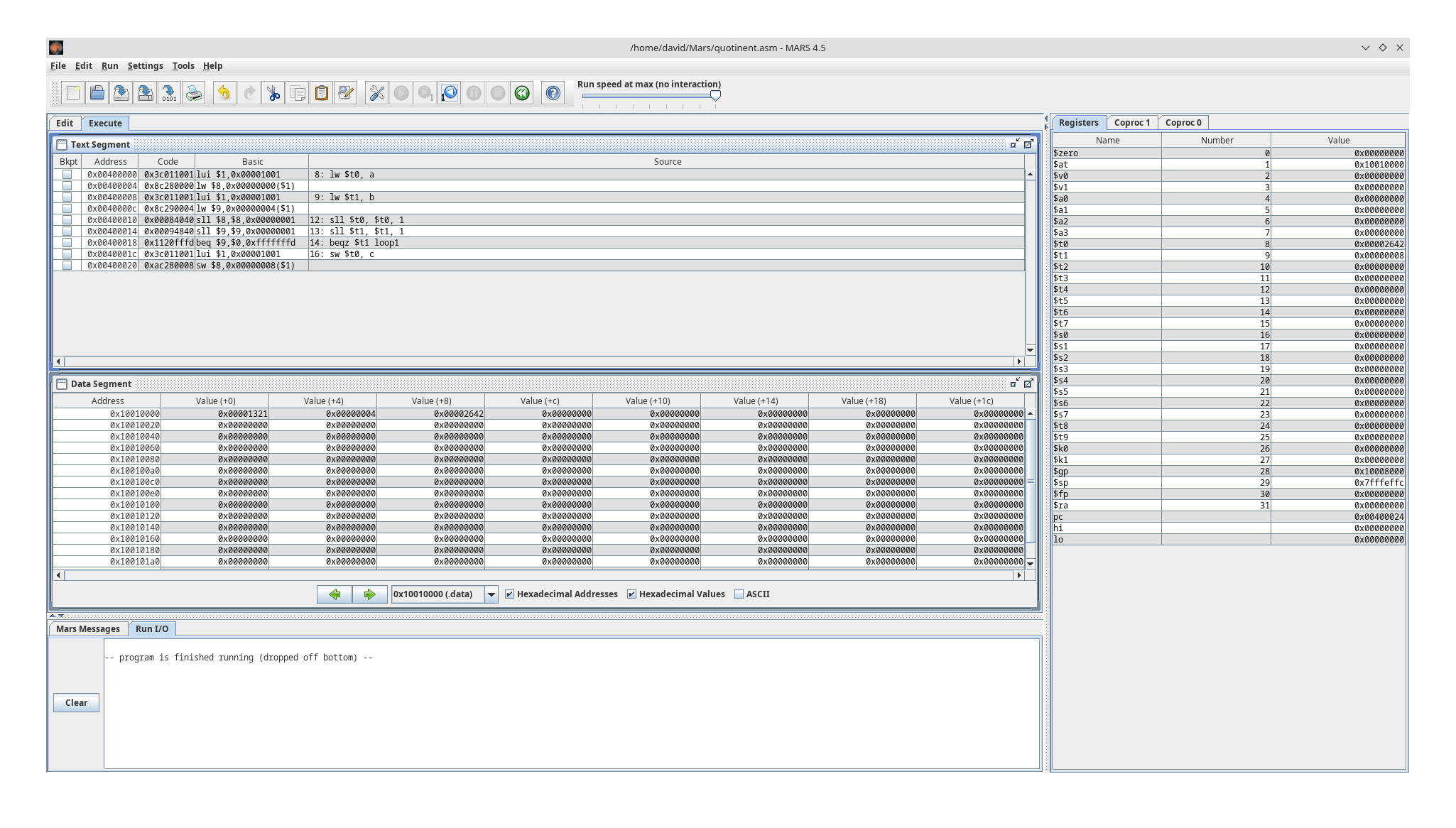Clear the Run I/O console

(x=76, y=702)
